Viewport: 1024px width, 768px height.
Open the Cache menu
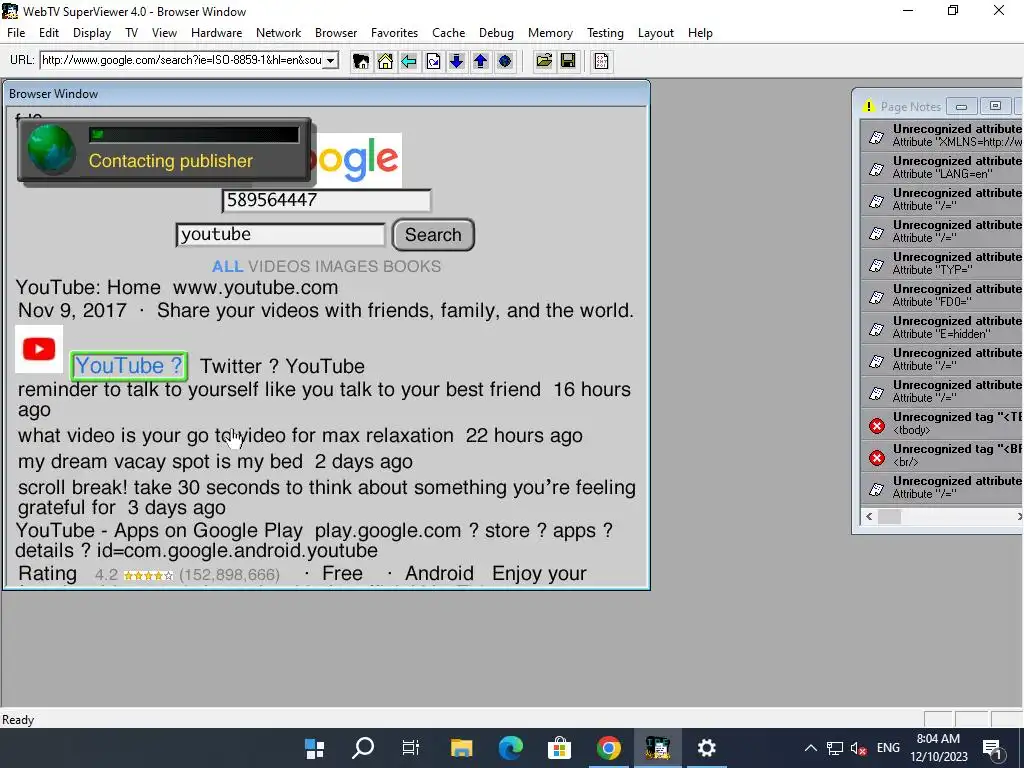click(449, 33)
